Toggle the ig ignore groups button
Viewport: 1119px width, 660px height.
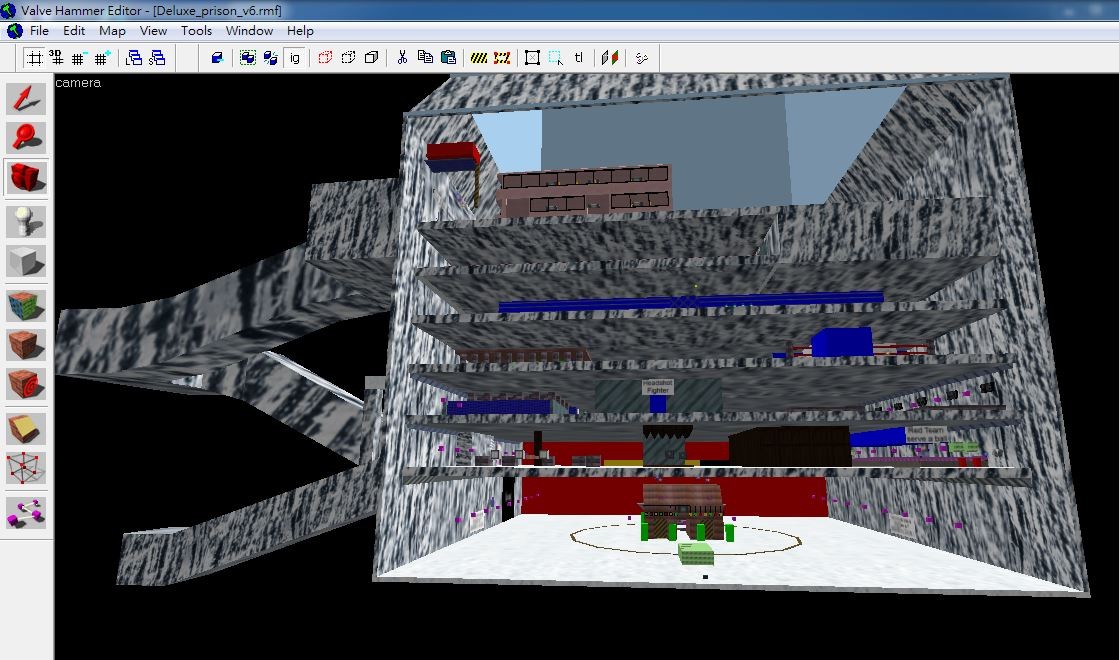[x=294, y=58]
